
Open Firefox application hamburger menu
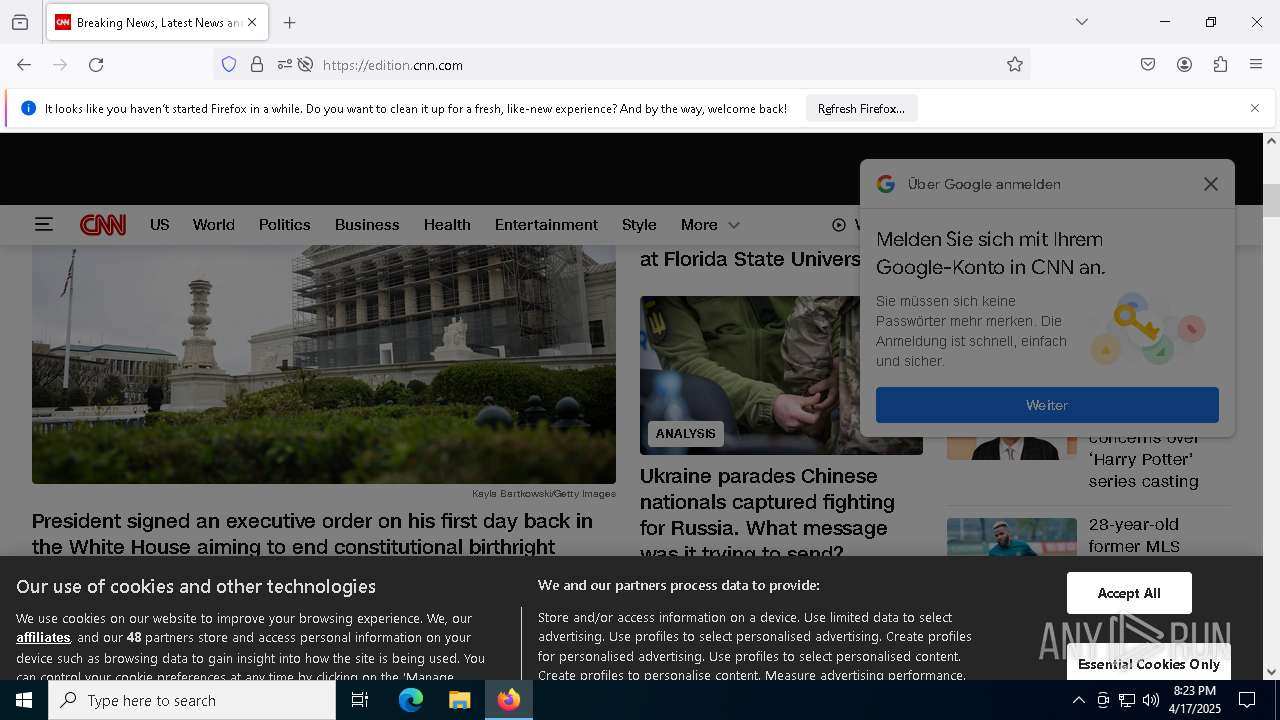(1256, 65)
